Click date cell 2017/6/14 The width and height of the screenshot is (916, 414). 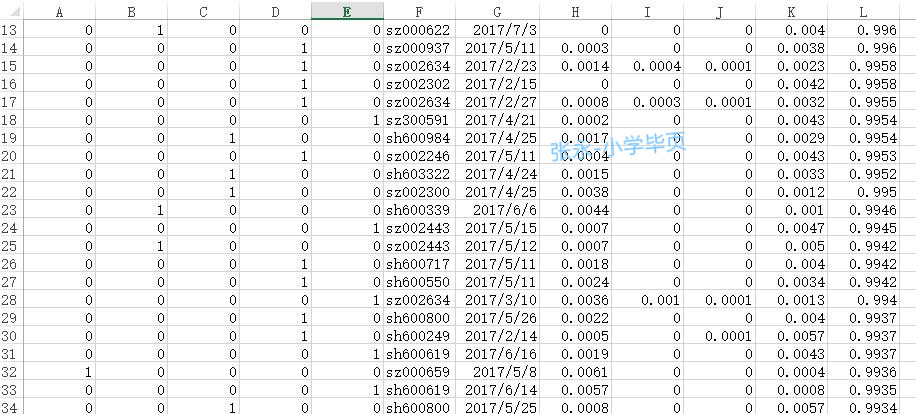click(x=497, y=390)
